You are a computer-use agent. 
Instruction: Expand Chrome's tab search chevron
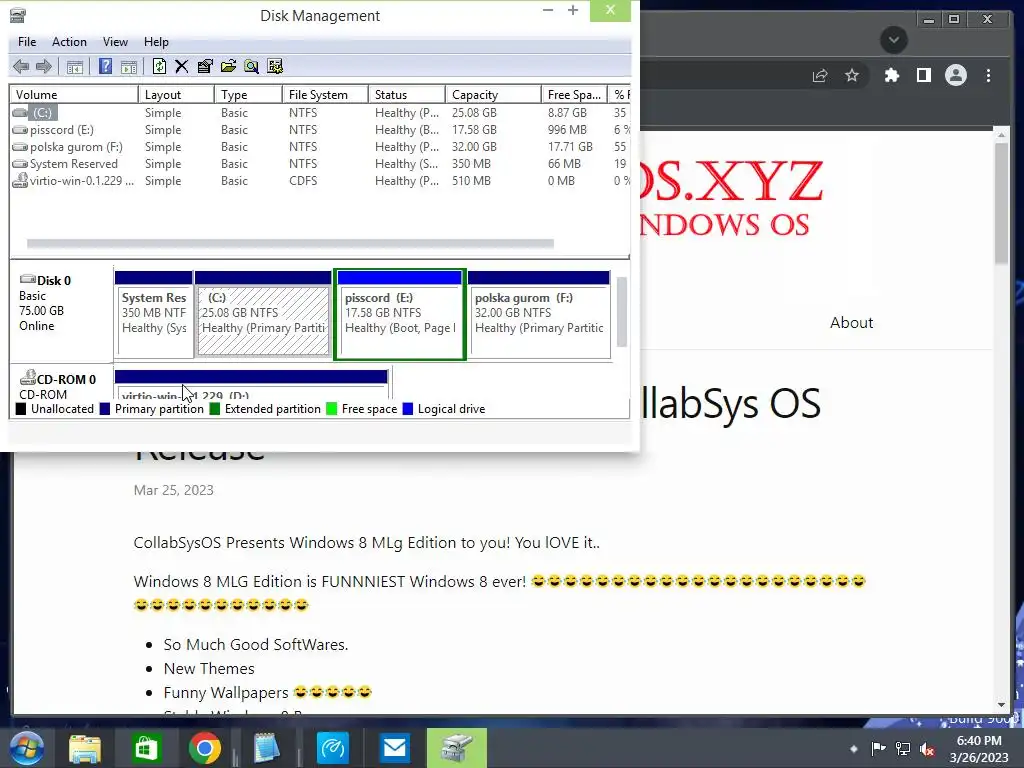(894, 40)
